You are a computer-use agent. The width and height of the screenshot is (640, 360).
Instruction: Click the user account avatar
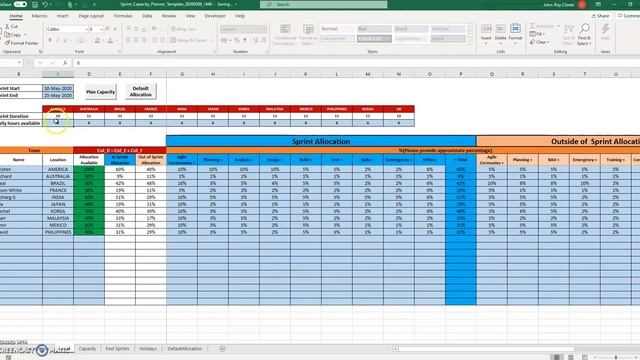click(x=582, y=4)
